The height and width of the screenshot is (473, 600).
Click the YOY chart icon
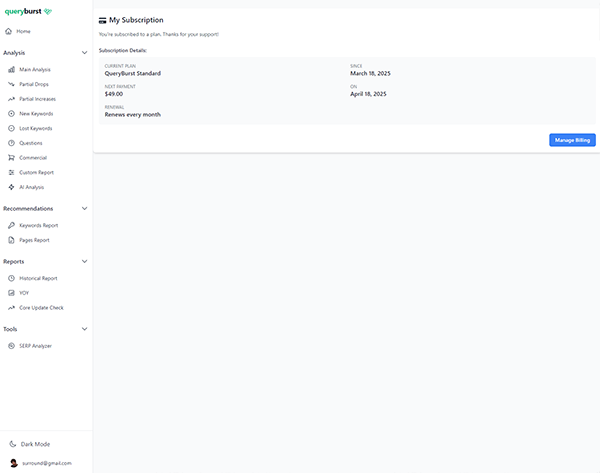point(11,293)
